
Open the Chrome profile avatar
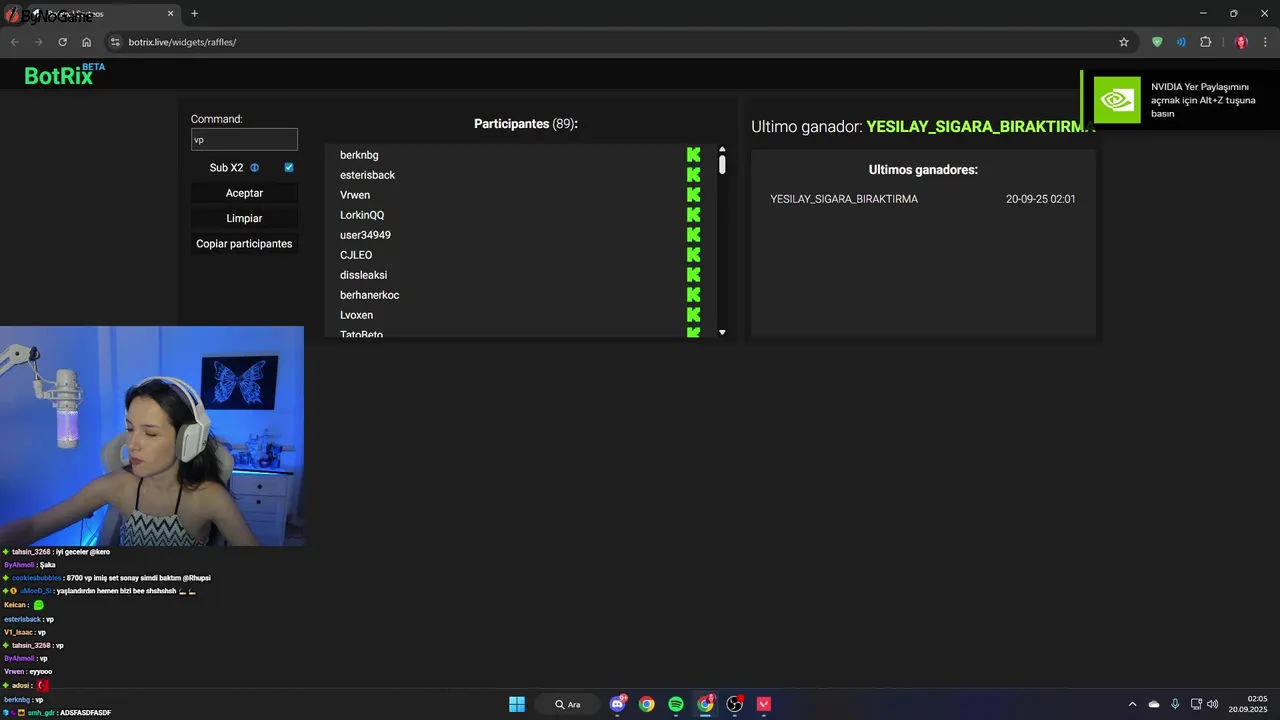[x=1241, y=42]
